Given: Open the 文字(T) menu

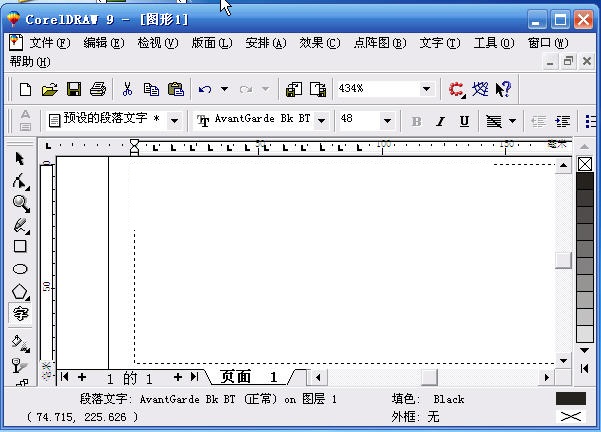Looking at the screenshot, I should (x=440, y=43).
